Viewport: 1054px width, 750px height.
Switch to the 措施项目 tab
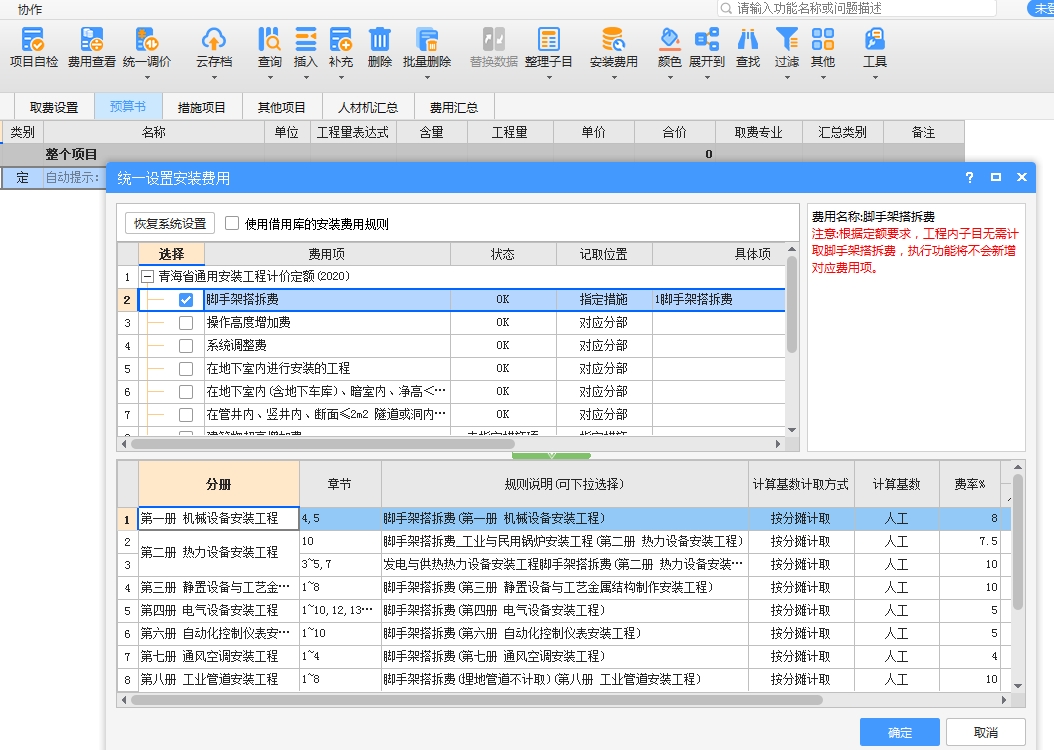202,108
